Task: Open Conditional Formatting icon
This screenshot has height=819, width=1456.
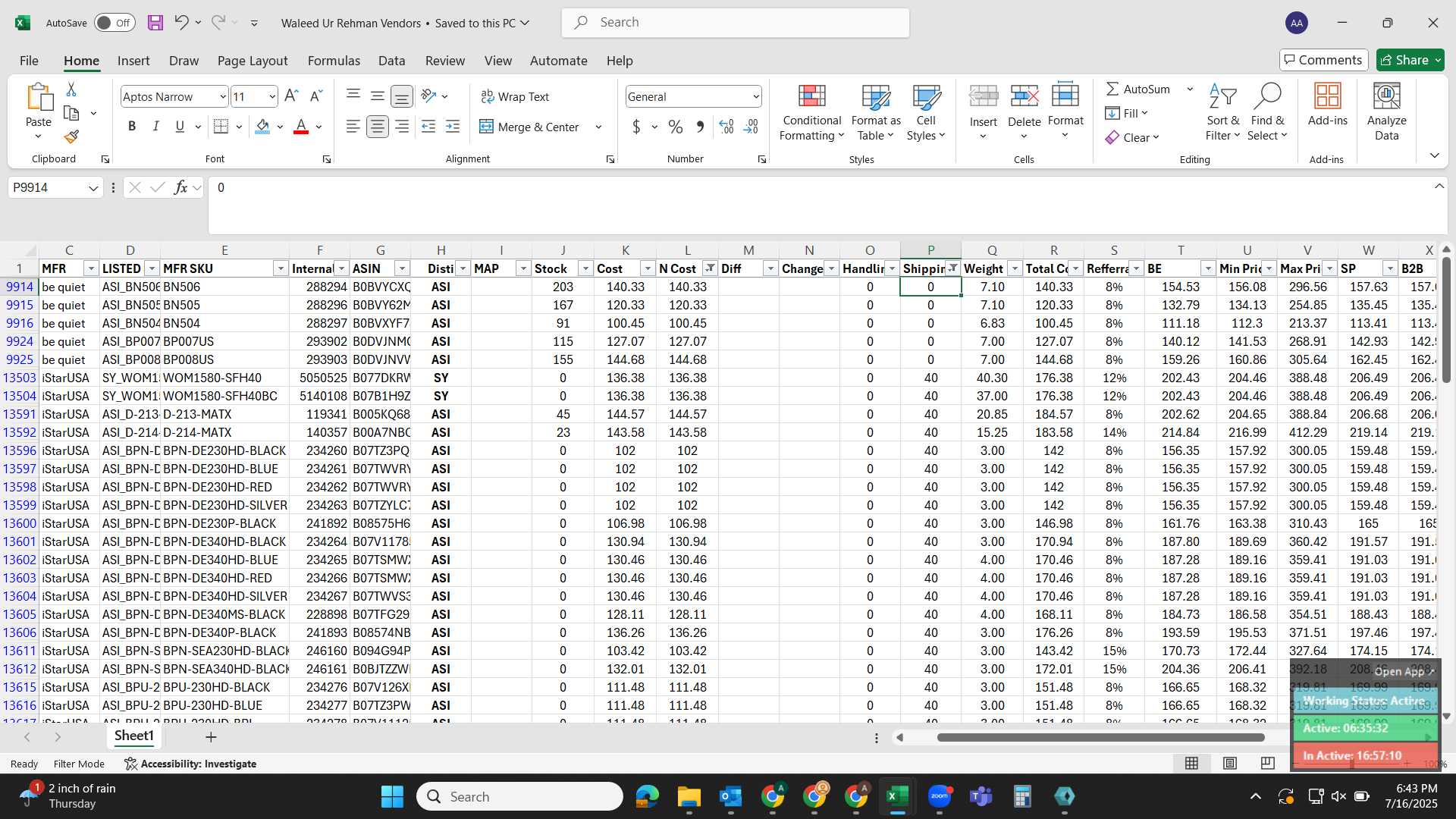Action: click(811, 96)
